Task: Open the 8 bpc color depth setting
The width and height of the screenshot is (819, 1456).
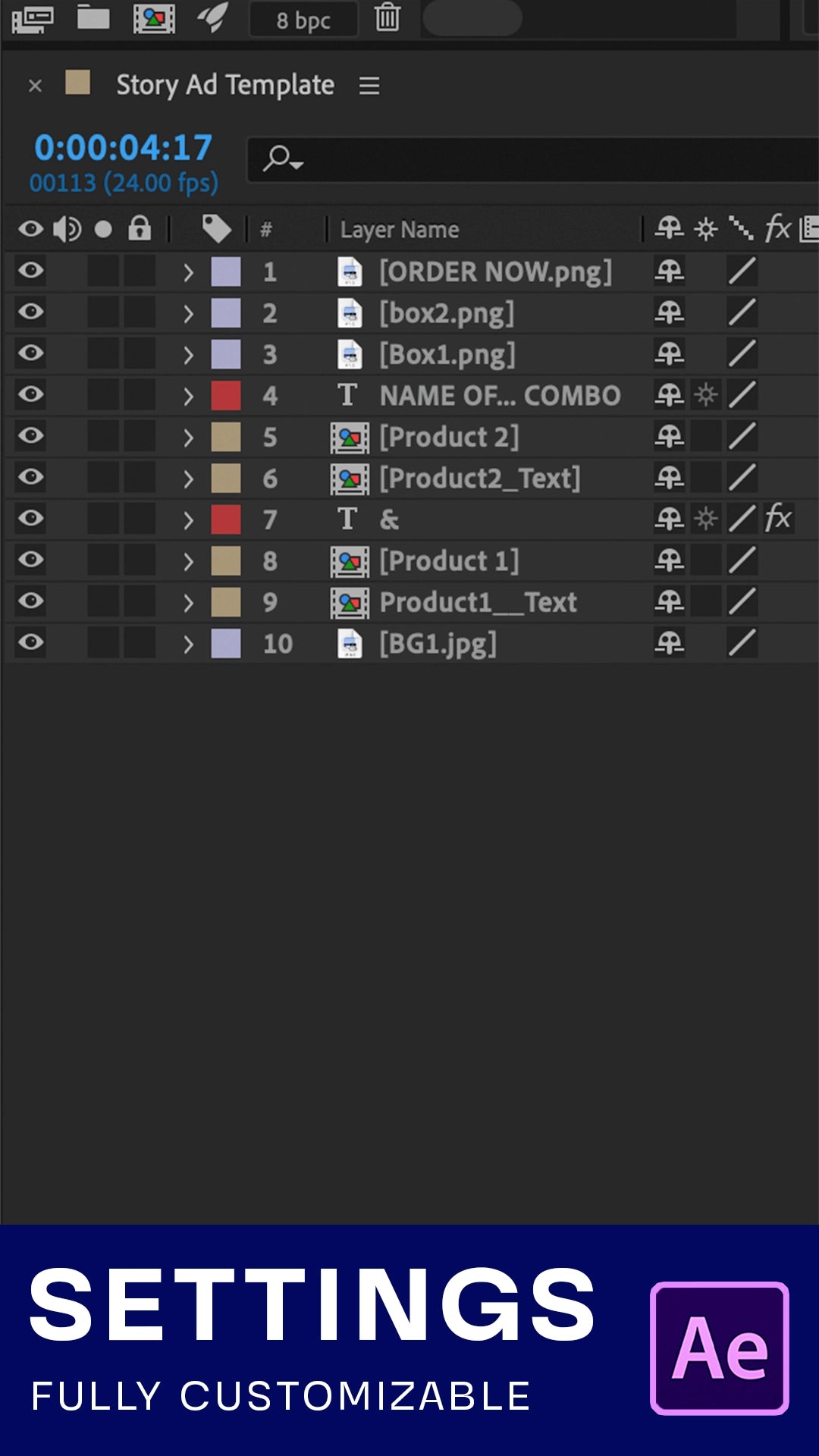Action: 303,20
